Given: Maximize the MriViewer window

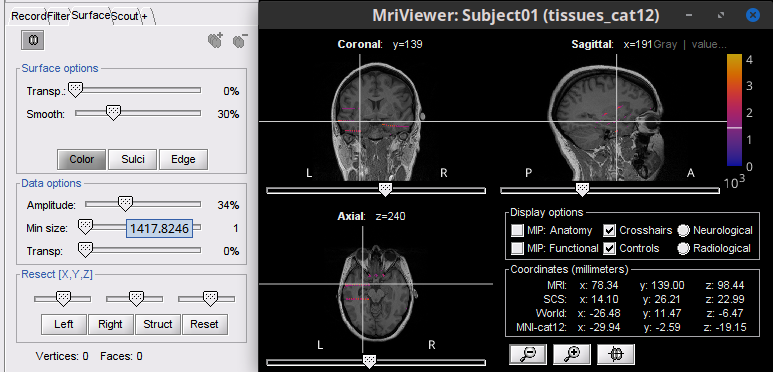Looking at the screenshot, I should tap(721, 15).
